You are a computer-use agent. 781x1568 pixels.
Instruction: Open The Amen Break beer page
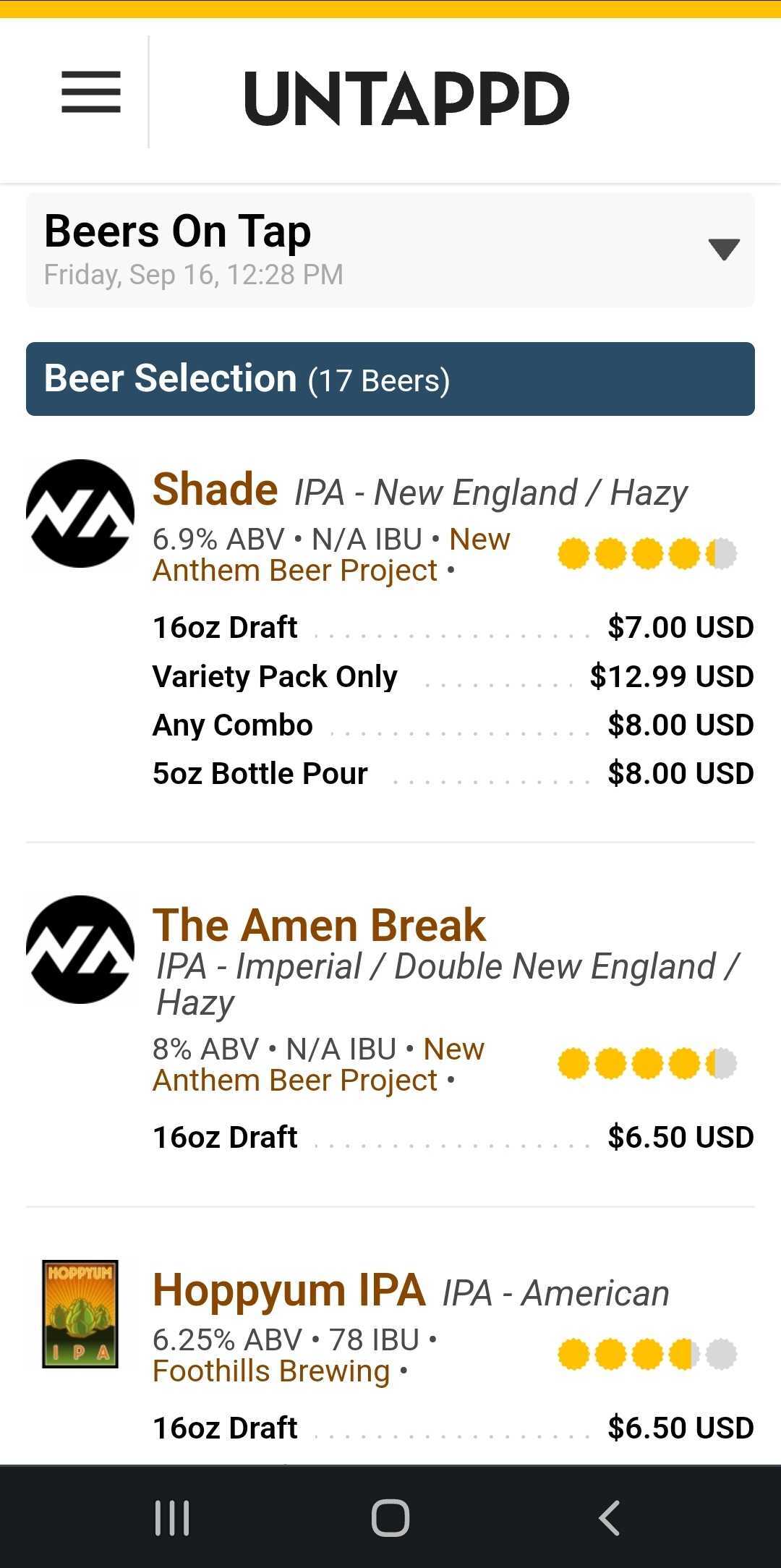319,925
